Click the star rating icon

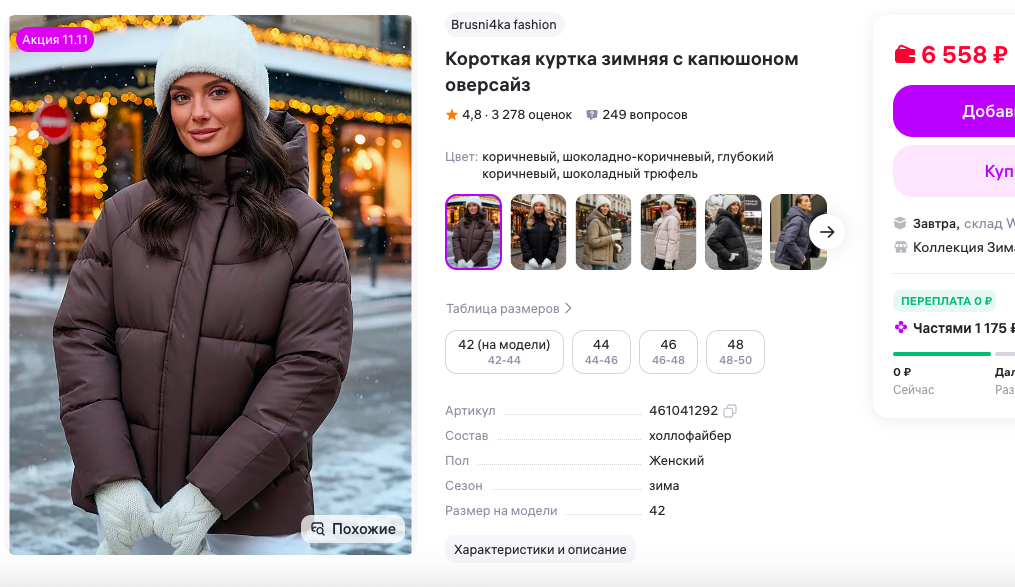(x=451, y=115)
